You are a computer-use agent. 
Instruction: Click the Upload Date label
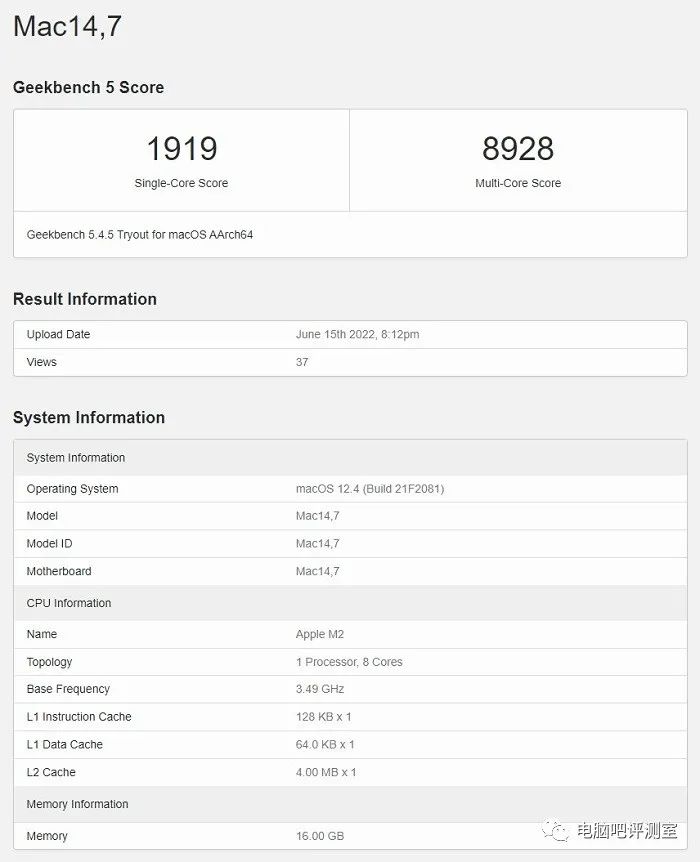[x=58, y=334]
